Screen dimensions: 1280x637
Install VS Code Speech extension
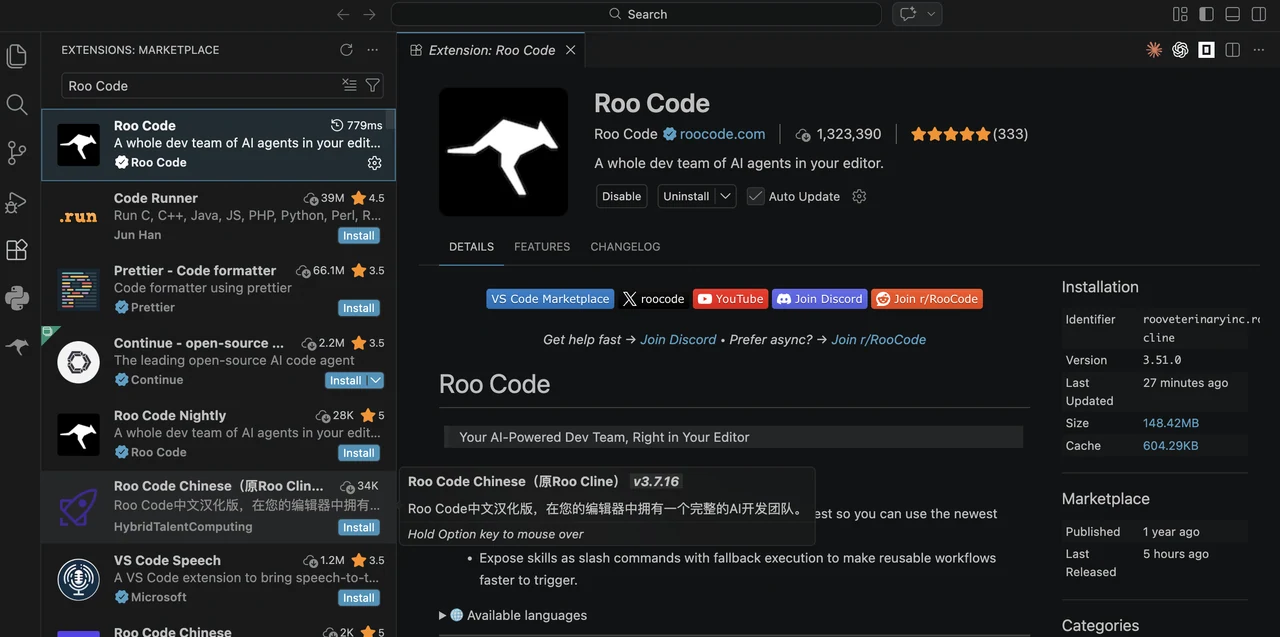359,598
